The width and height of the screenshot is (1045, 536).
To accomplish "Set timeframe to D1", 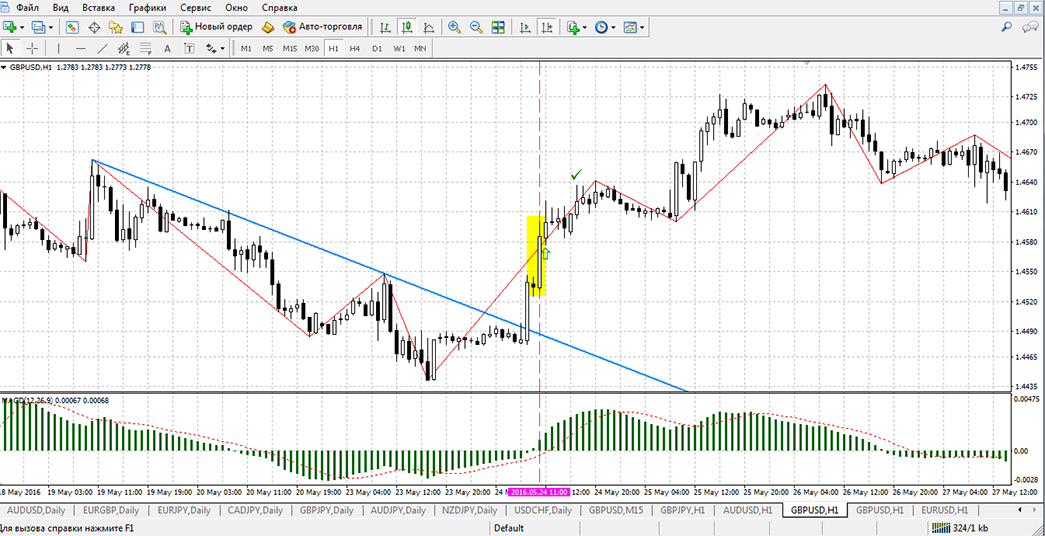I will (377, 49).
